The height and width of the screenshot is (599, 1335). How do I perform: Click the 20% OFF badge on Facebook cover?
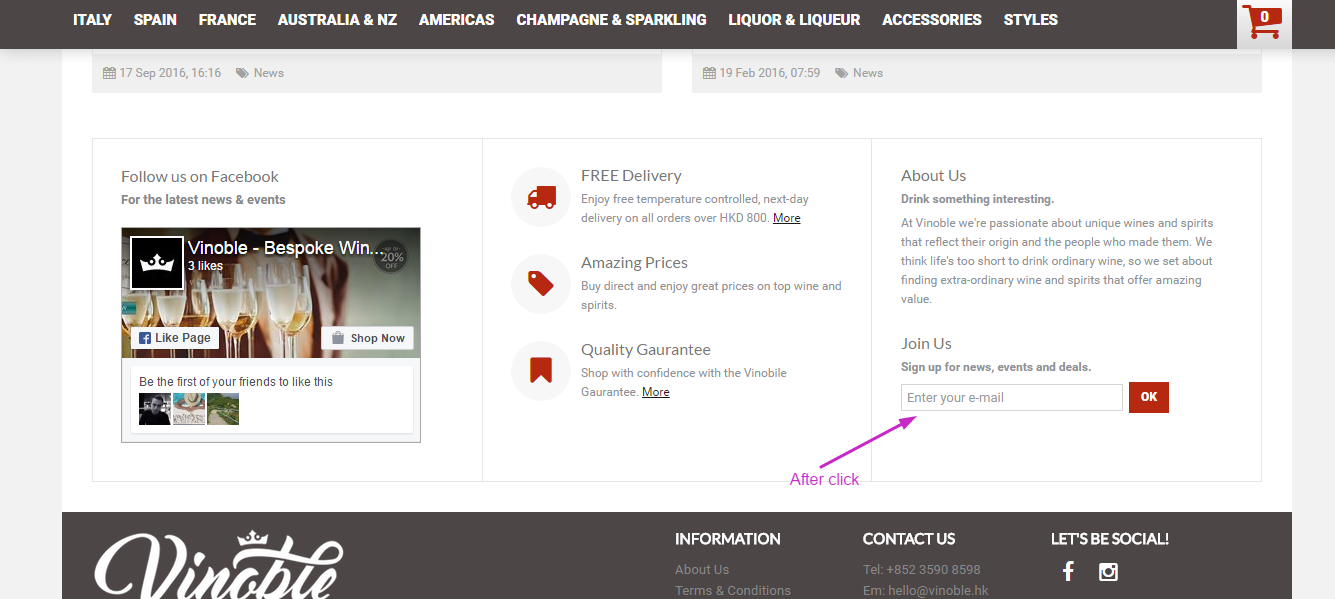tap(392, 256)
